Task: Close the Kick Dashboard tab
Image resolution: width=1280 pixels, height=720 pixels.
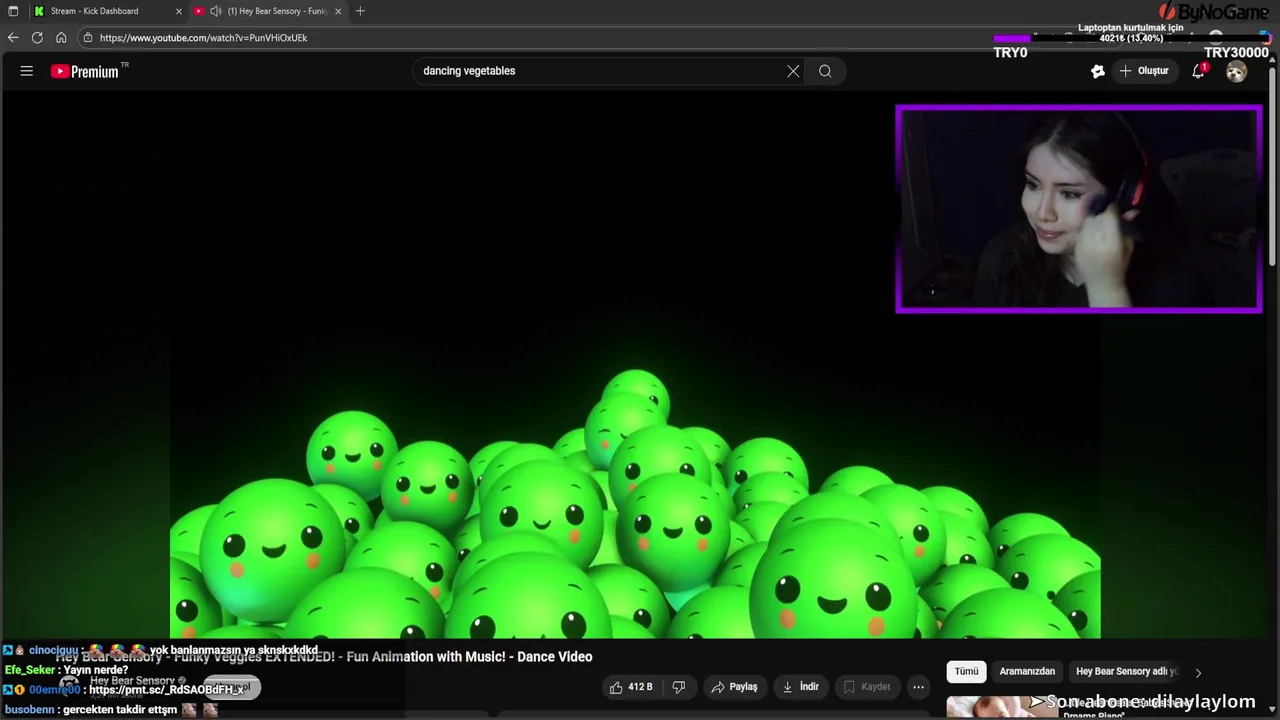Action: coord(179,11)
